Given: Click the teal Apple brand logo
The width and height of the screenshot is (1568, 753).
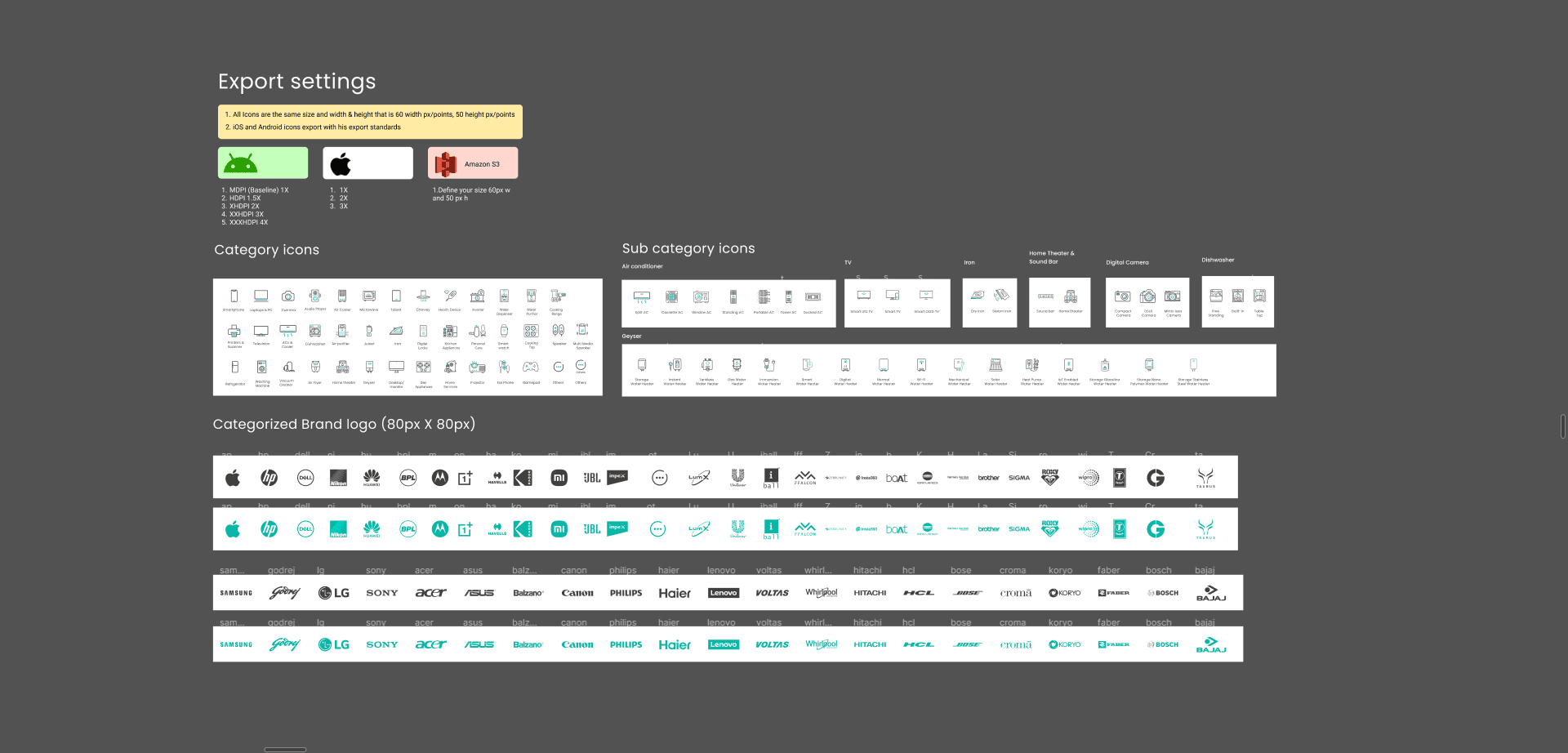Looking at the screenshot, I should click(x=233, y=529).
